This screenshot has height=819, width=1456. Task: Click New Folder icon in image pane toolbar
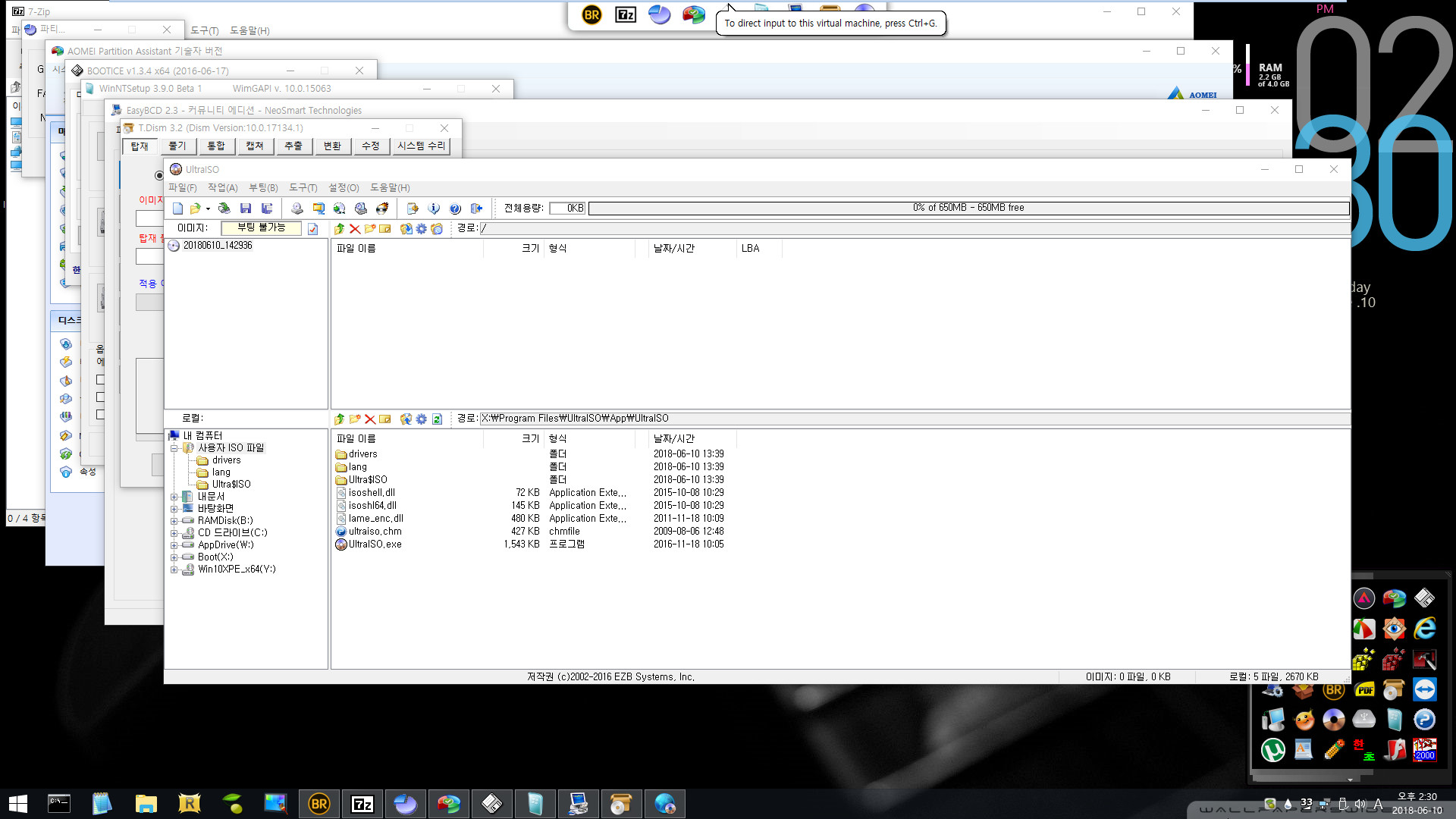[x=370, y=228]
